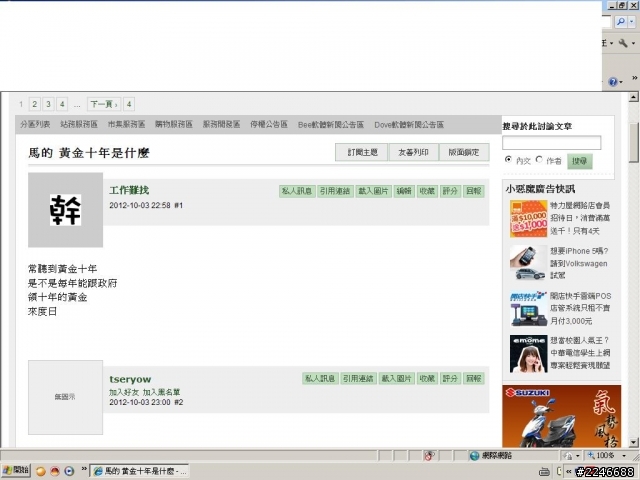The width and height of the screenshot is (640, 480).
Task: Go to page 2 of thread
Action: click(35, 104)
